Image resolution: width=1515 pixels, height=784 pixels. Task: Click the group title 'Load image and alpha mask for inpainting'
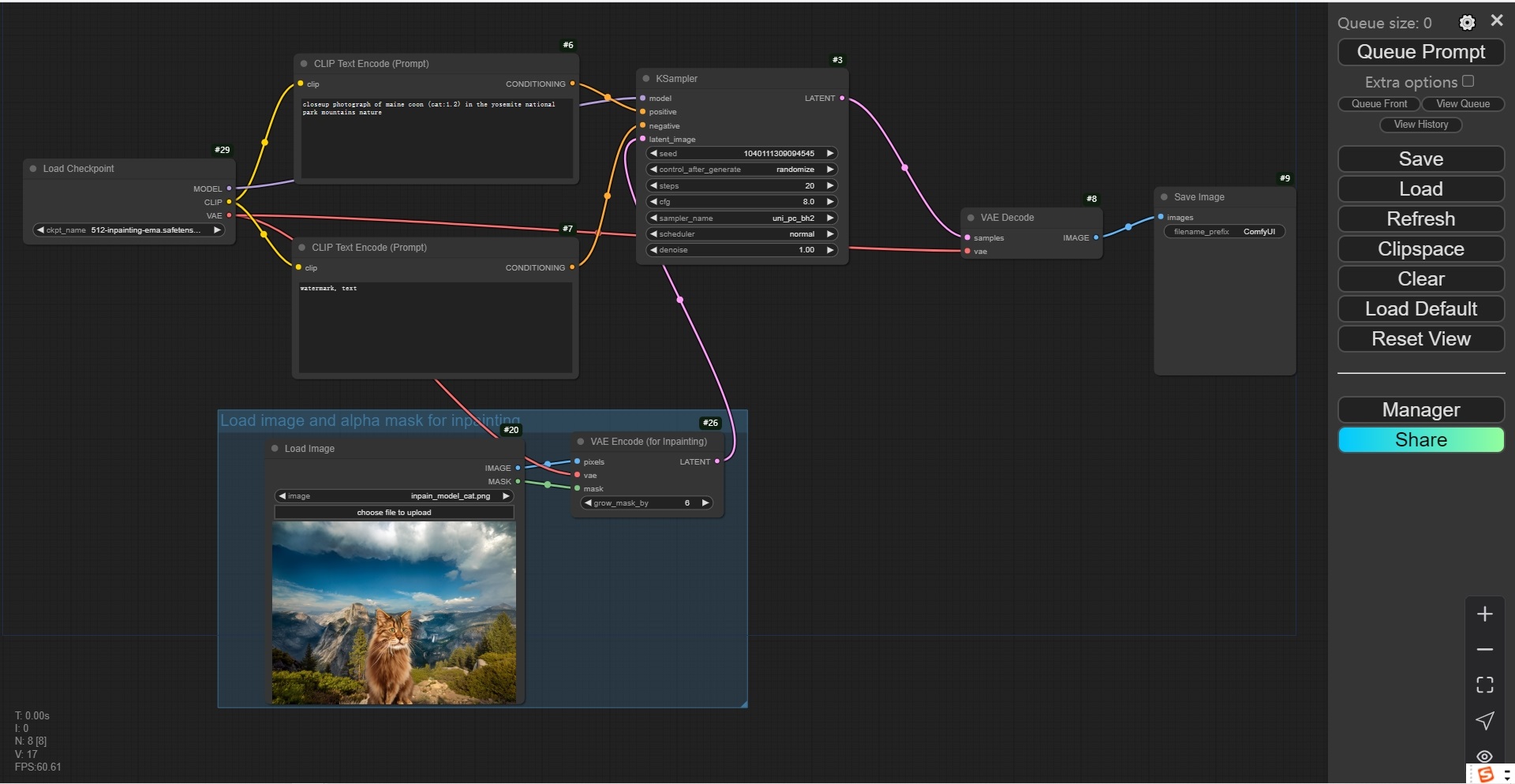click(x=370, y=420)
